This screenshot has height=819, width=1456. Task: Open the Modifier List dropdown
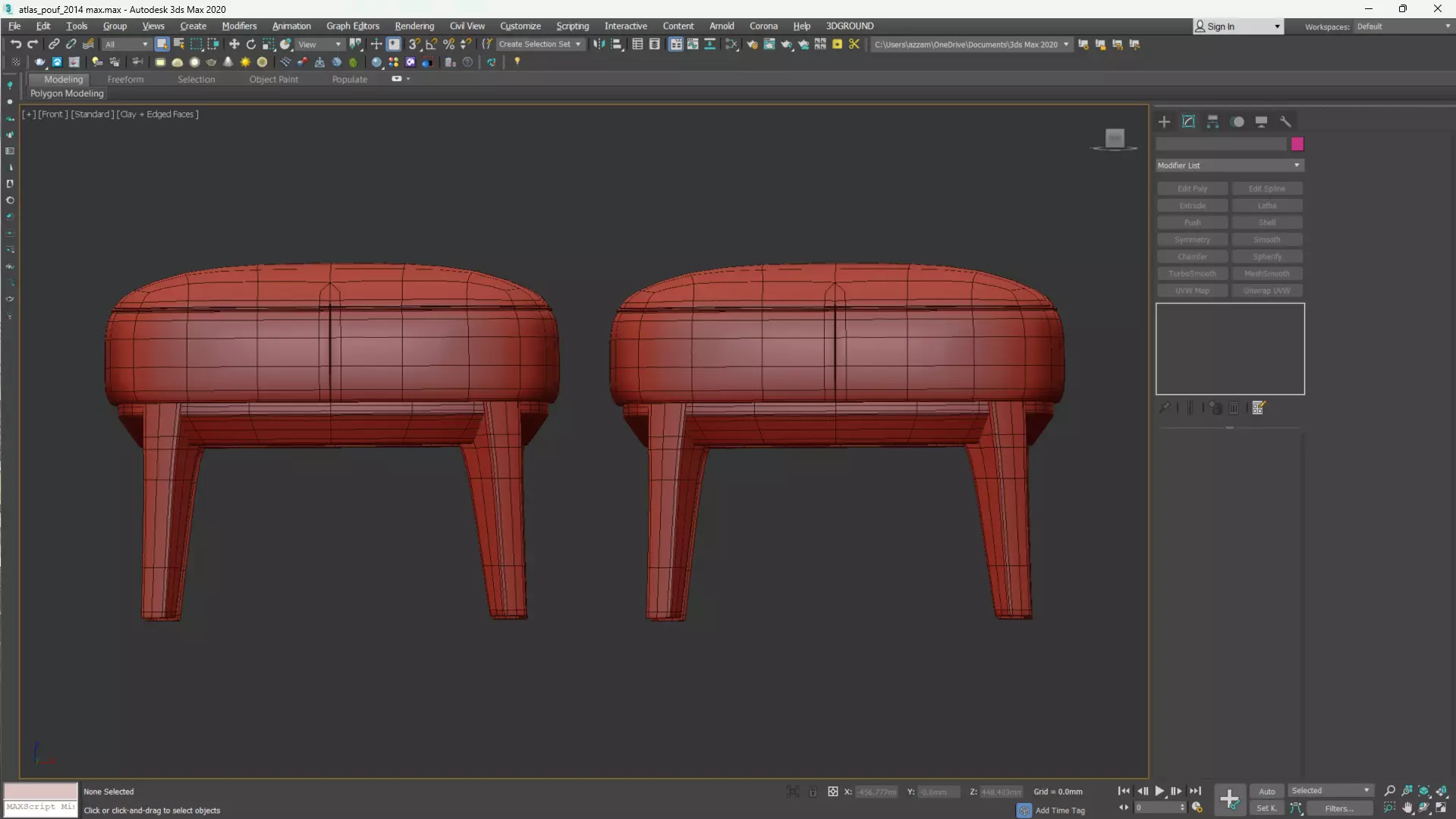pyautogui.click(x=1229, y=165)
